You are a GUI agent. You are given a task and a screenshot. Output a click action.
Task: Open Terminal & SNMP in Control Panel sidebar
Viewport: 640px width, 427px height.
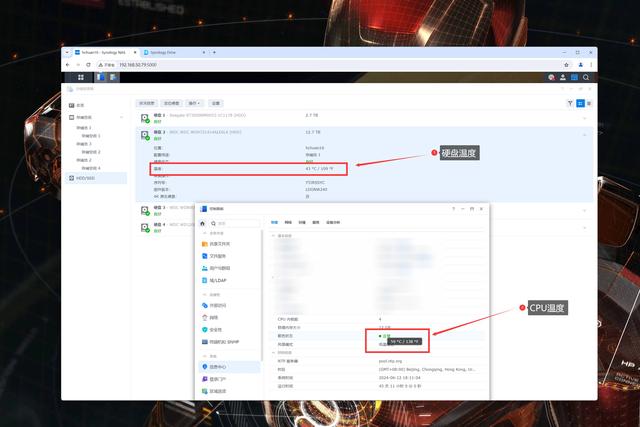[220, 342]
